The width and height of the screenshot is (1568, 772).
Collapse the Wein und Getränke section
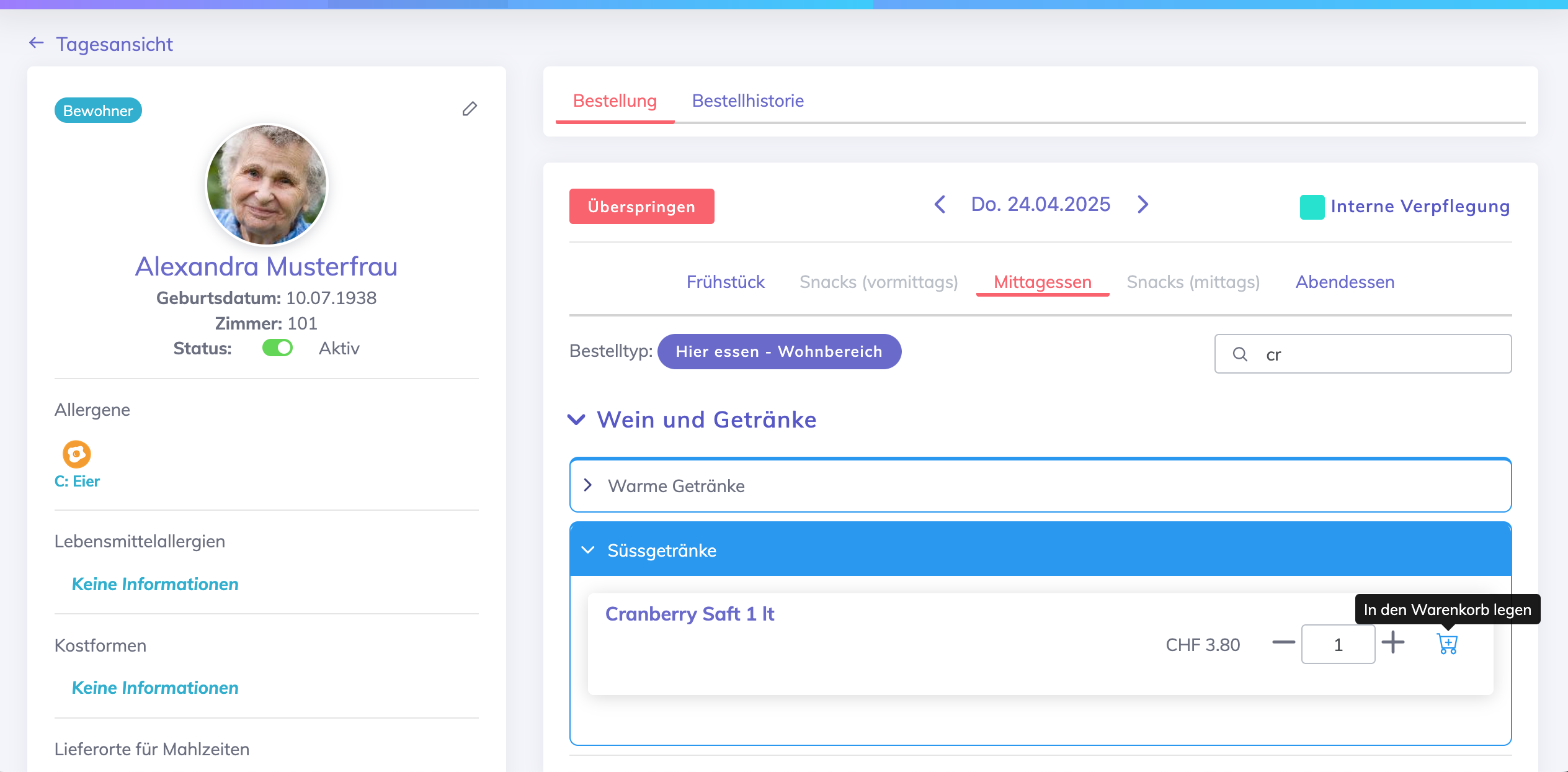coord(576,420)
